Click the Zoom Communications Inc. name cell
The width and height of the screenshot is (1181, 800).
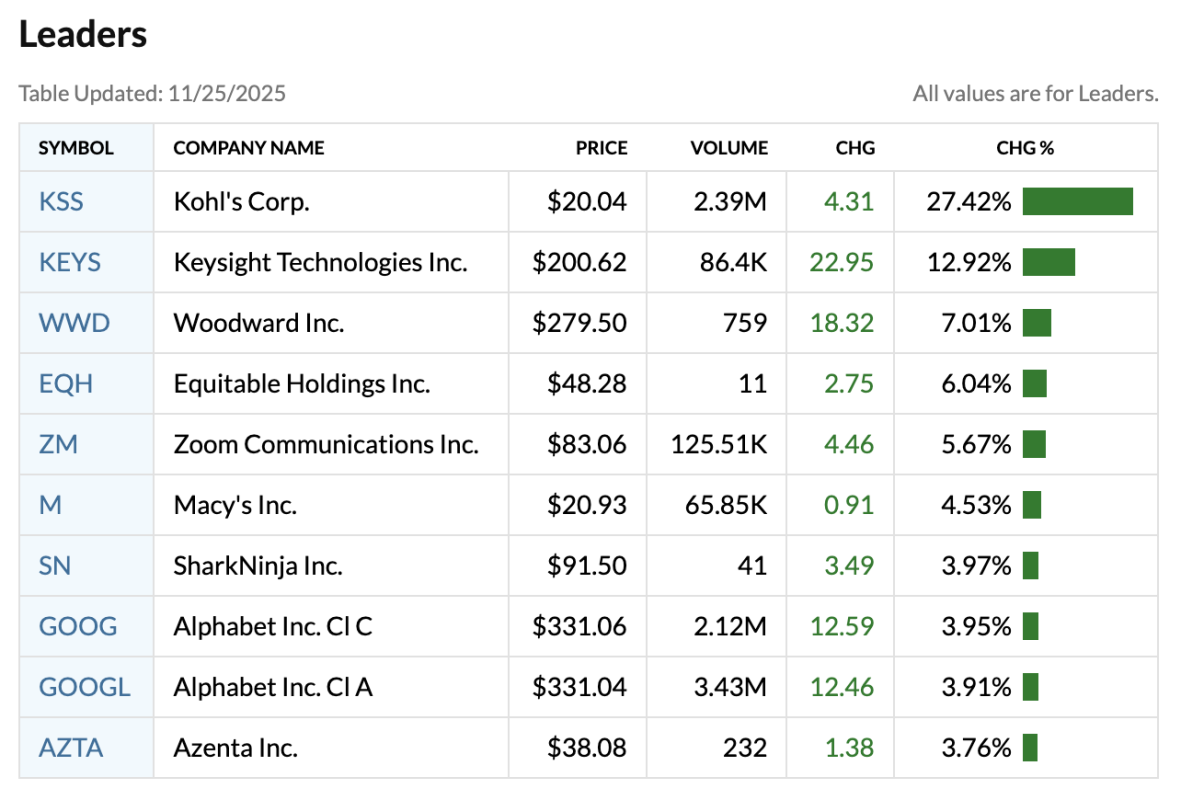(x=326, y=444)
